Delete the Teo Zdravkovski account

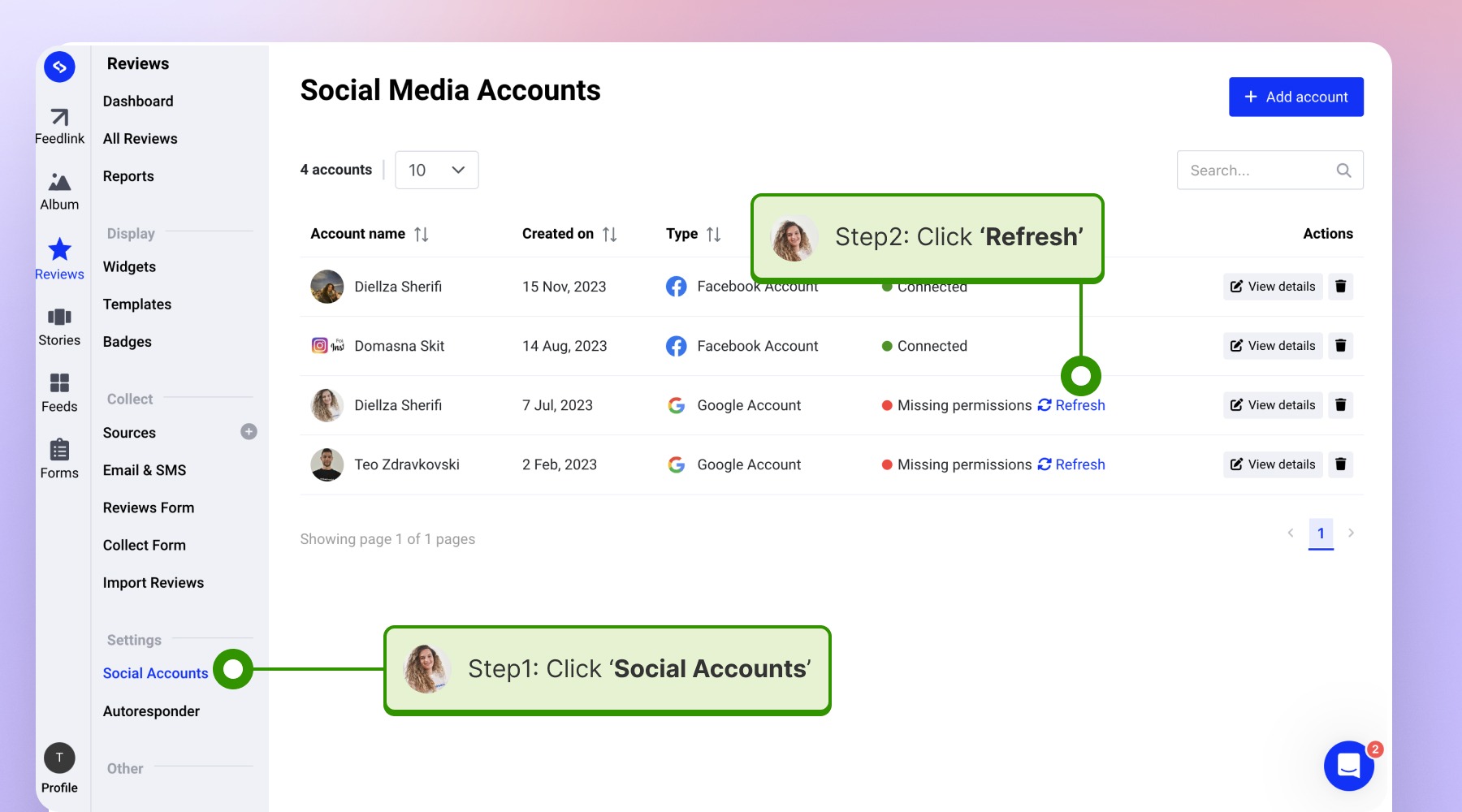tap(1340, 464)
